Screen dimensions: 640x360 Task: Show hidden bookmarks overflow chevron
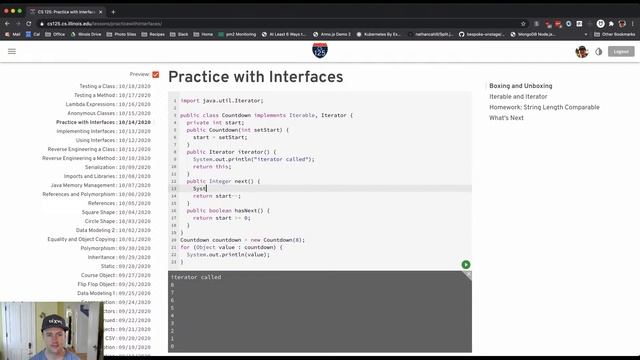pos(586,34)
